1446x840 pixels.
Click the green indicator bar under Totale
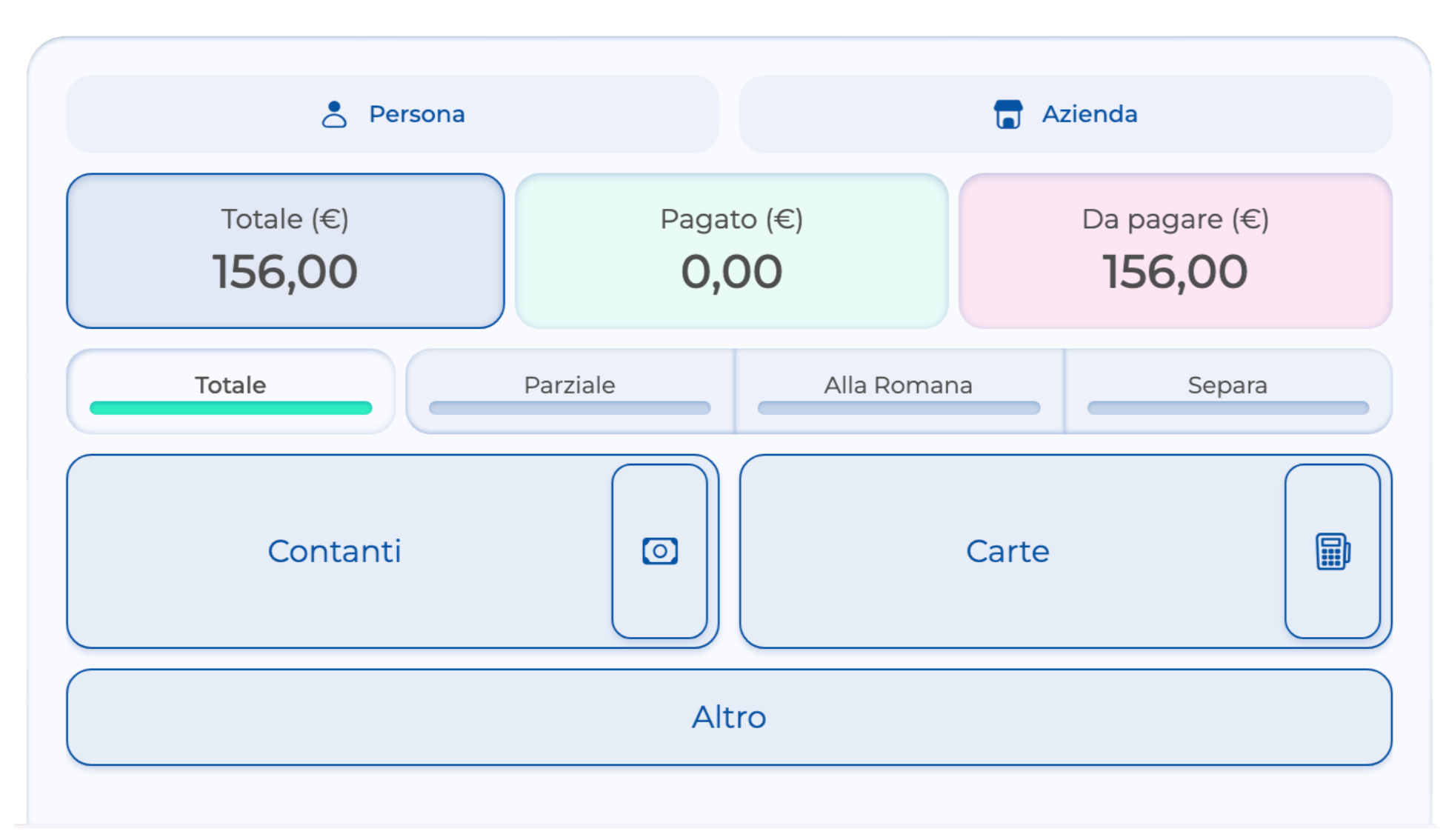coord(230,408)
